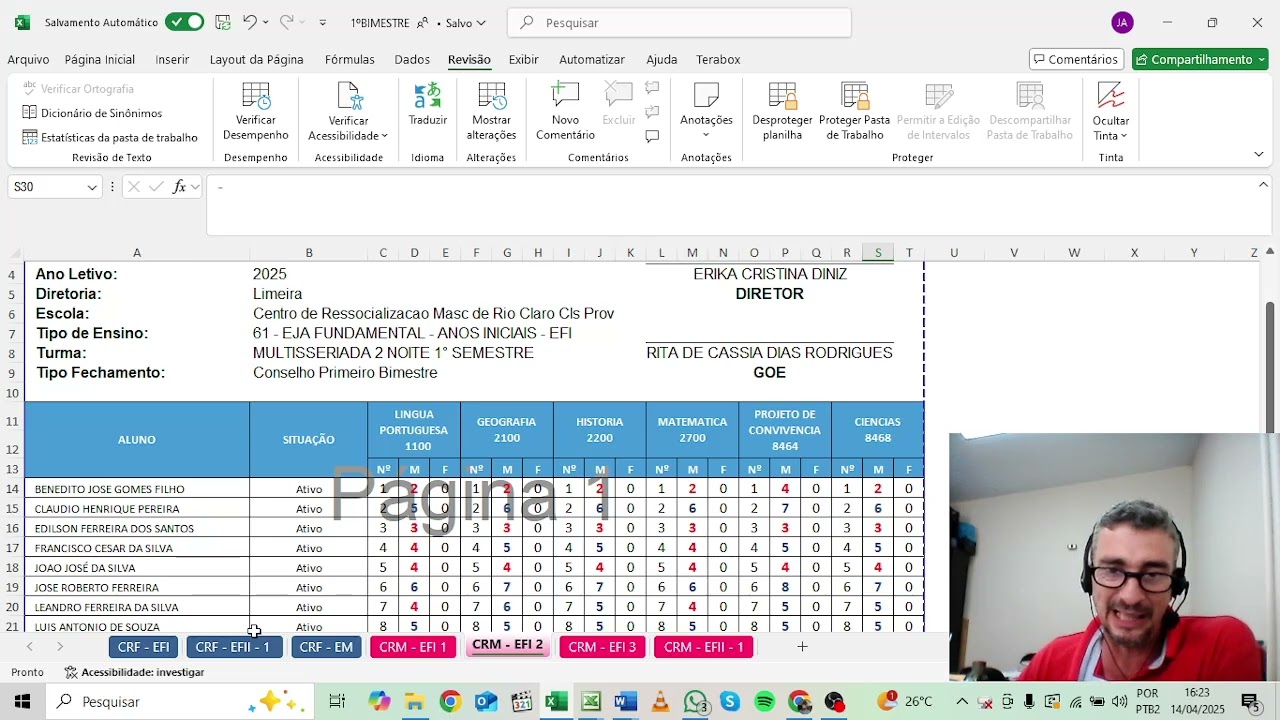The image size is (1280, 720).
Task: Open the Comentários pane button
Action: pyautogui.click(x=1076, y=60)
